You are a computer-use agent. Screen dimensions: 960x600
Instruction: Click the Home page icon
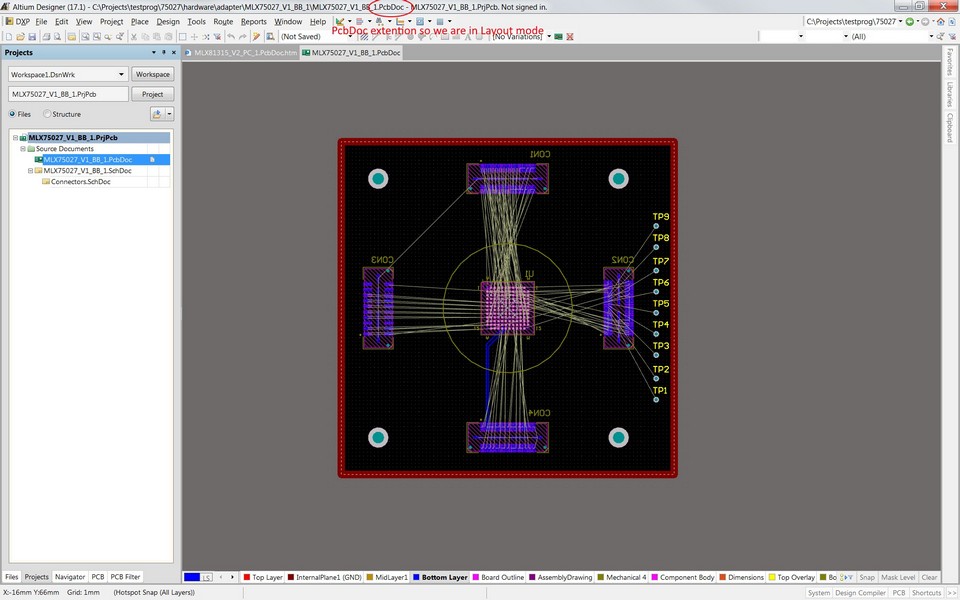coord(940,21)
